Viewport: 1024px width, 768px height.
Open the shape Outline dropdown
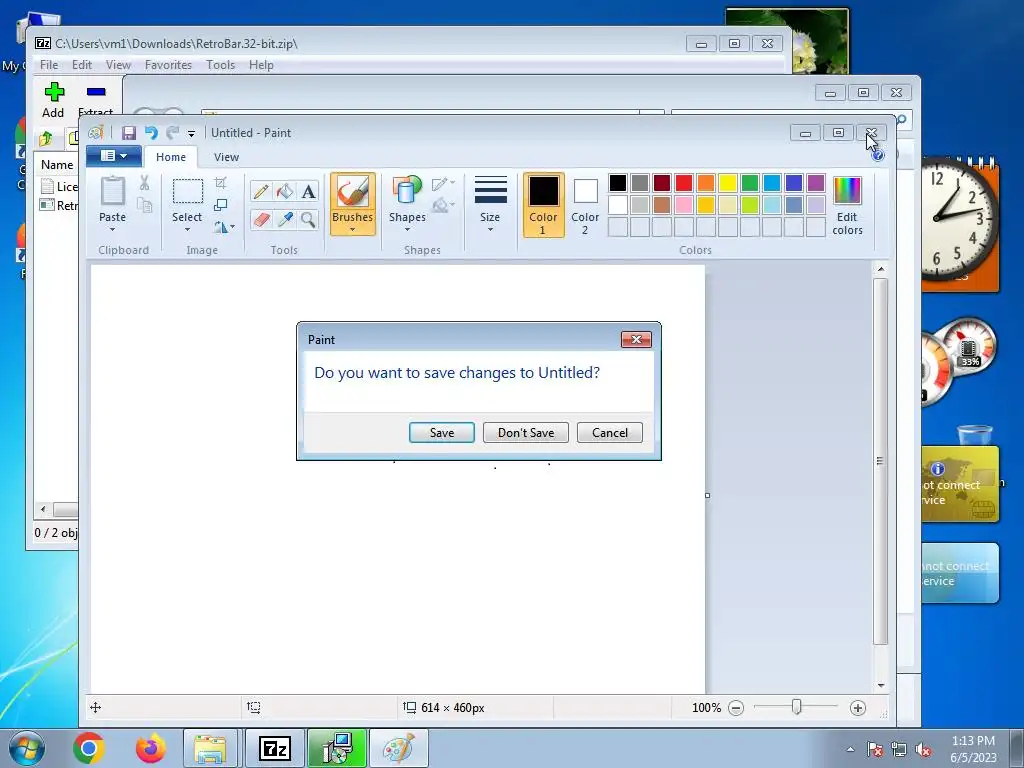pos(443,184)
